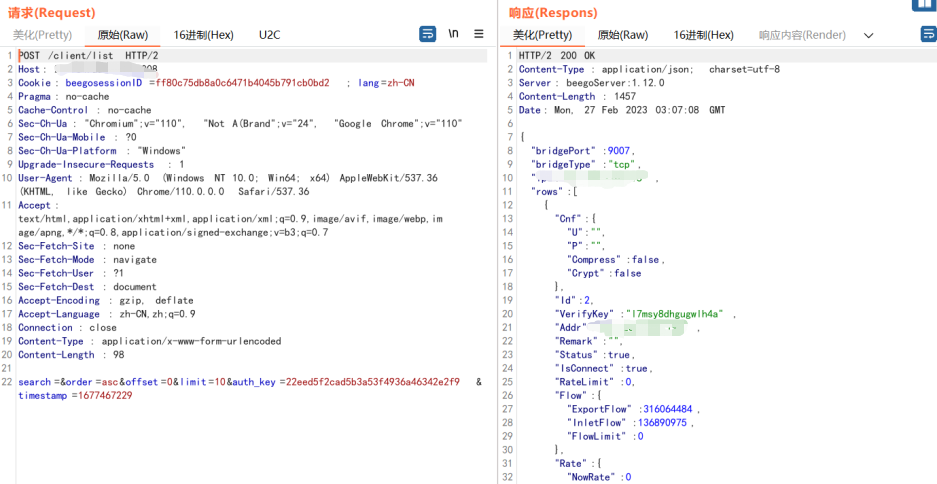Switch to Request 美化(Pretty) tab
Viewport: 937px width, 484px height.
(42, 35)
